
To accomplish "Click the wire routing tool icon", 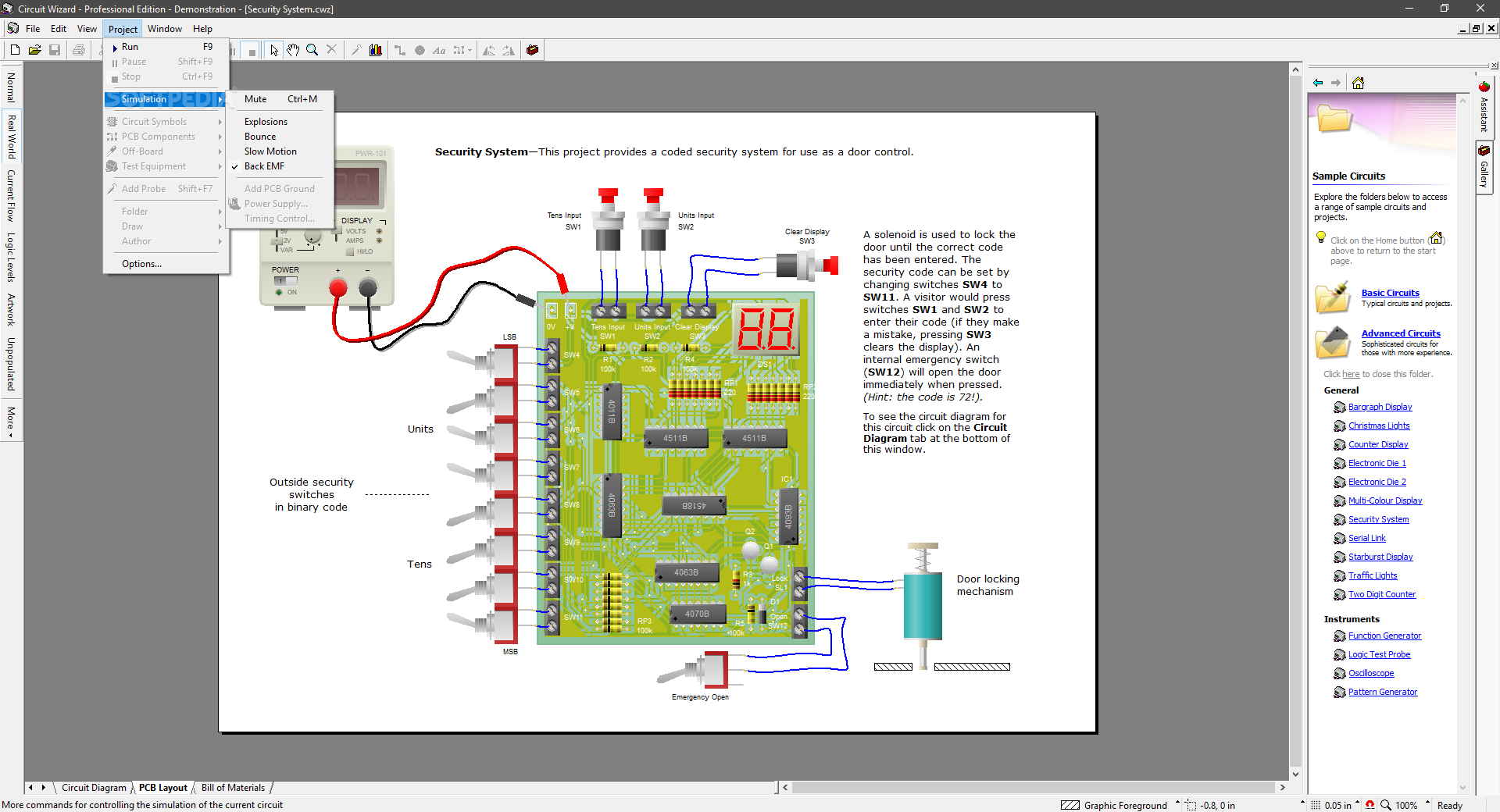I will 400,50.
